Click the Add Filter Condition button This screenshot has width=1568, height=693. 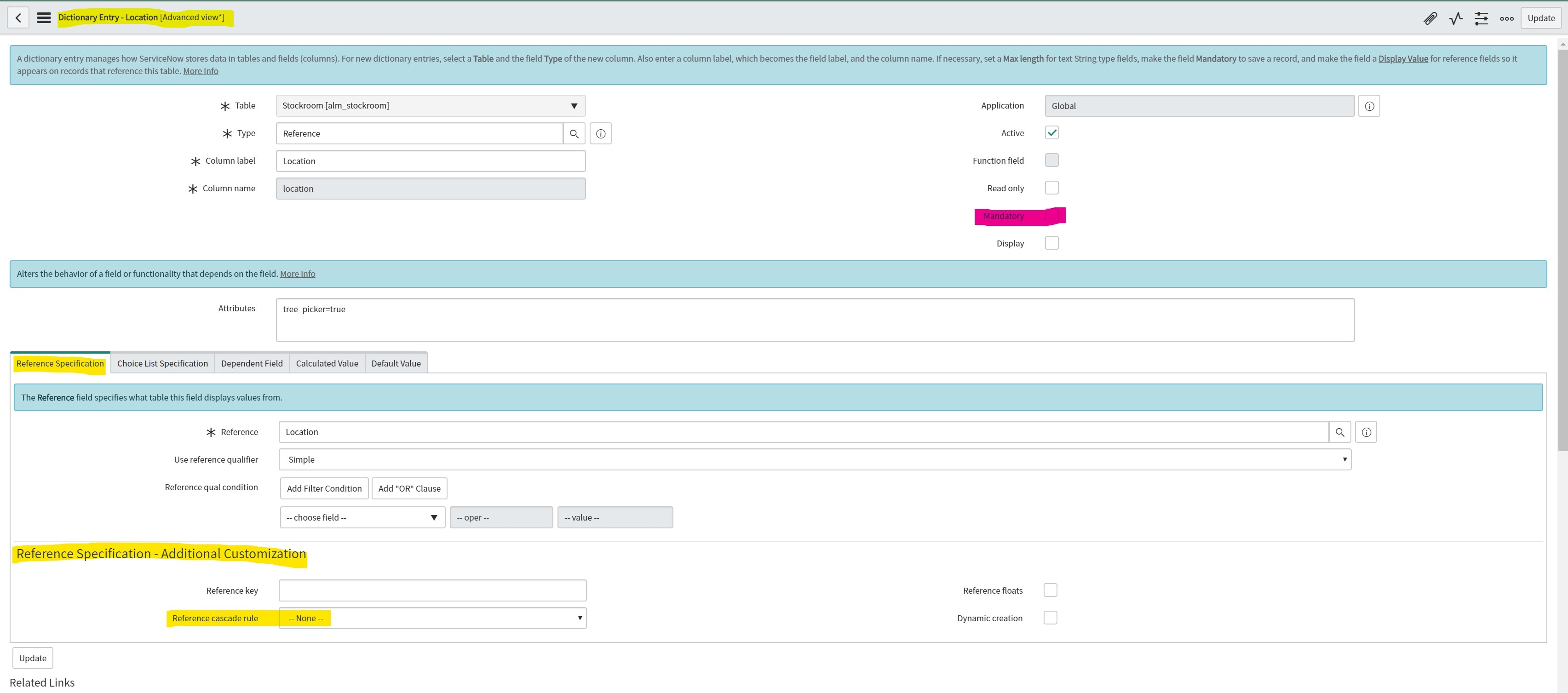tap(324, 488)
